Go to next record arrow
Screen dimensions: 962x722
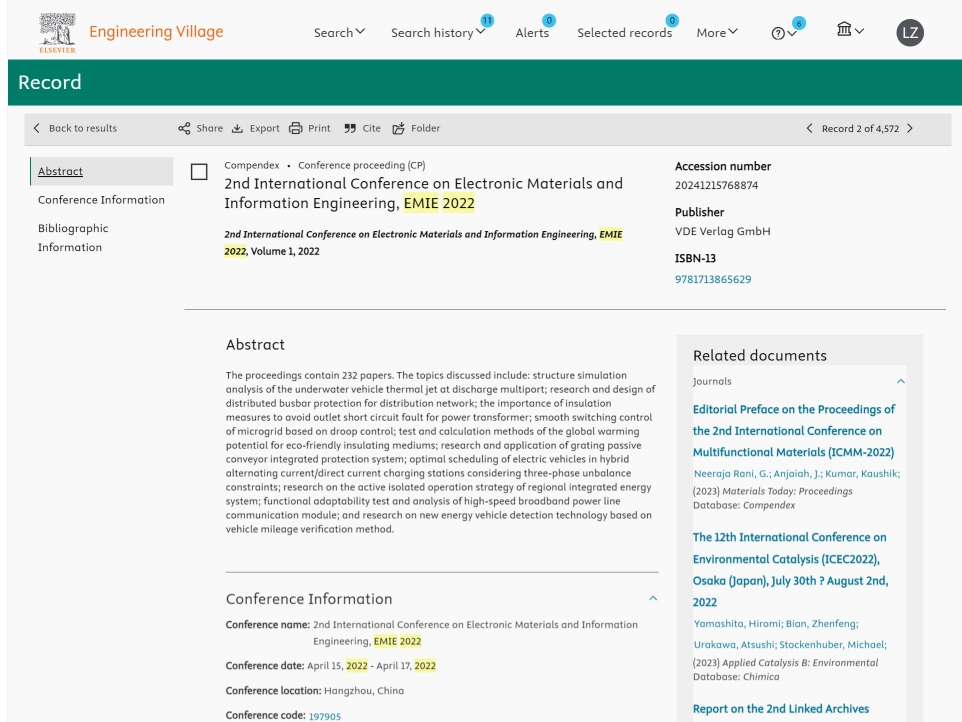click(909, 128)
